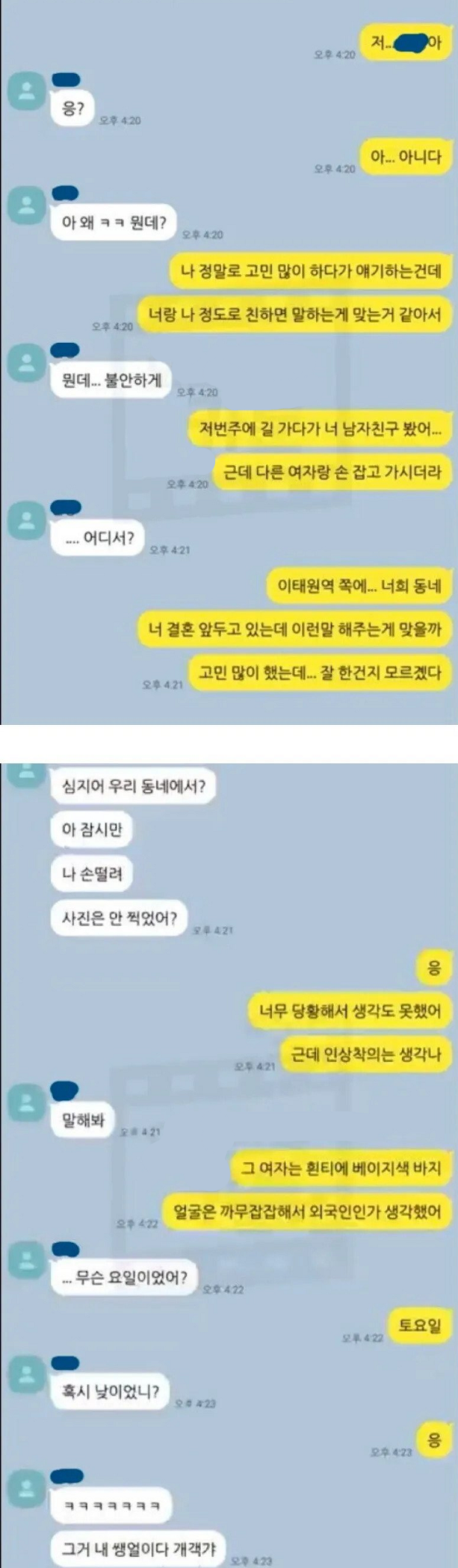Tap profile avatar beside '혹시 낮이었니?'
This screenshot has width=458, height=1568.
point(26,1374)
